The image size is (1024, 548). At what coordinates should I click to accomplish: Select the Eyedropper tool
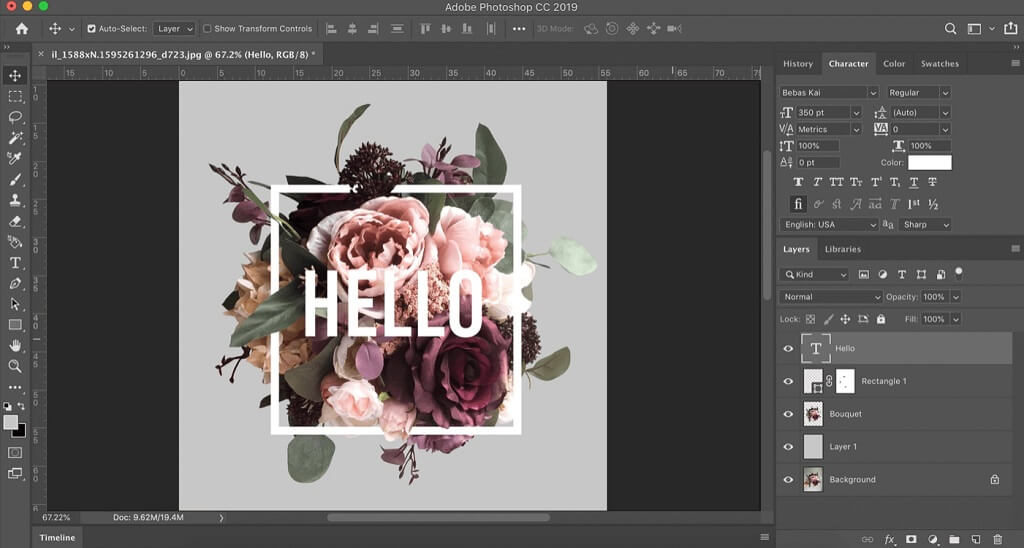15,158
